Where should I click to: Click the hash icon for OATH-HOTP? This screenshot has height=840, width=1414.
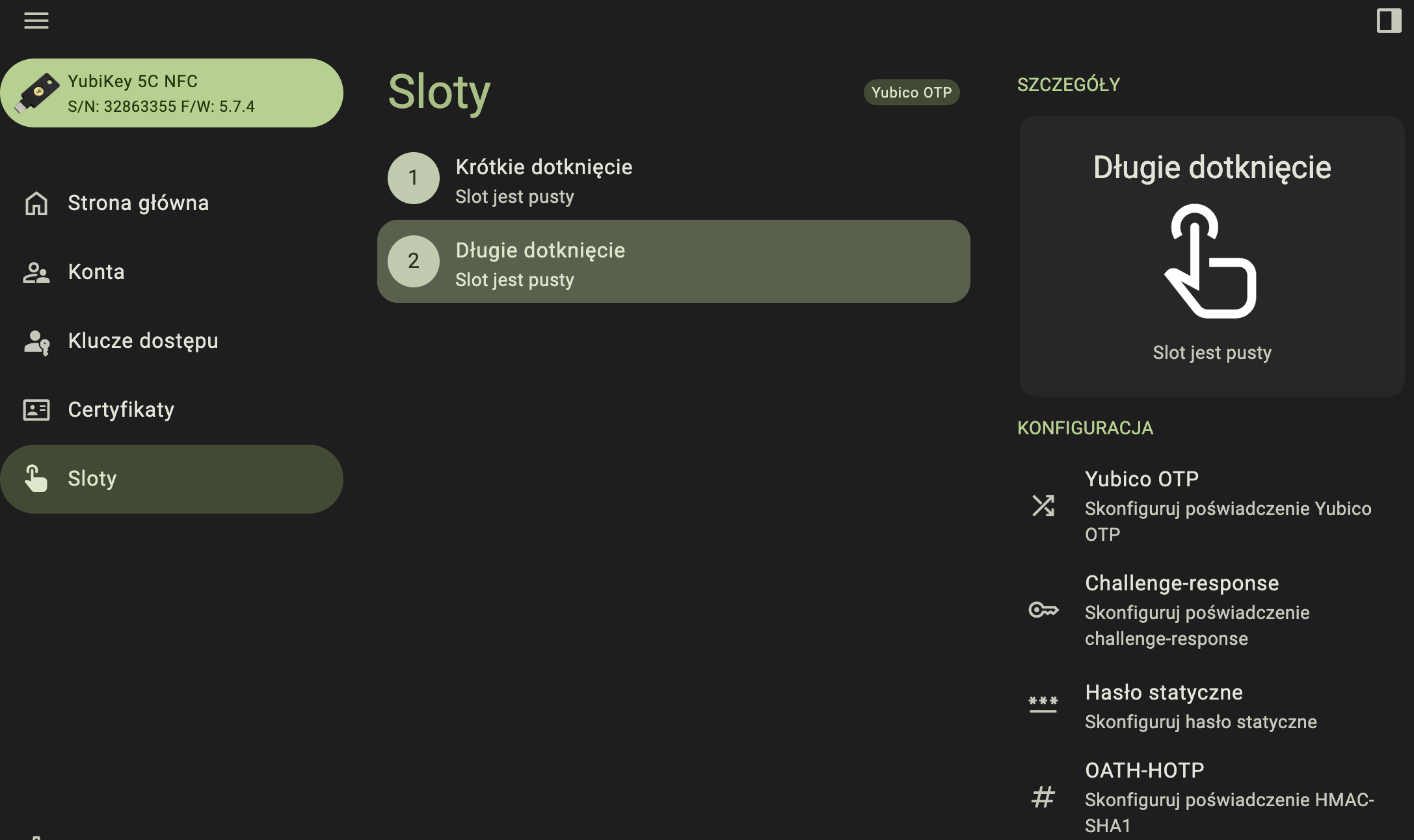coord(1043,797)
